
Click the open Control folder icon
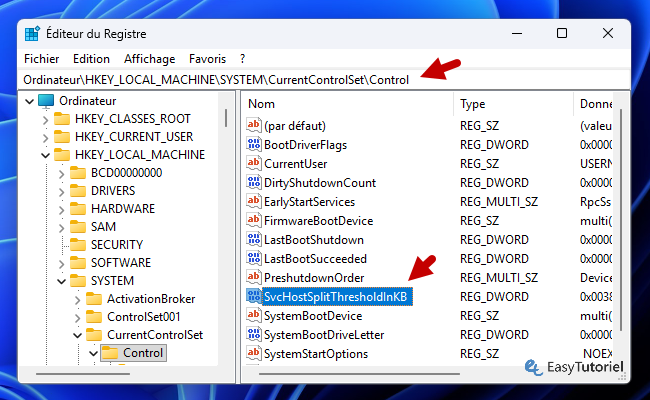tap(110, 353)
